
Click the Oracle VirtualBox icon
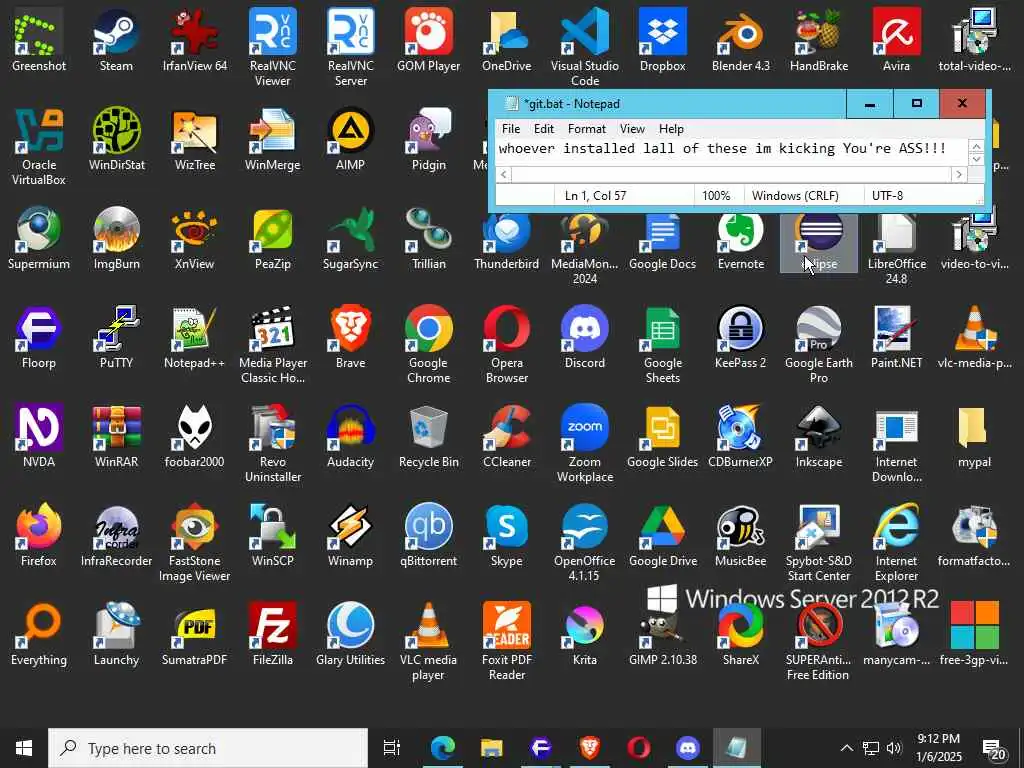tap(39, 146)
